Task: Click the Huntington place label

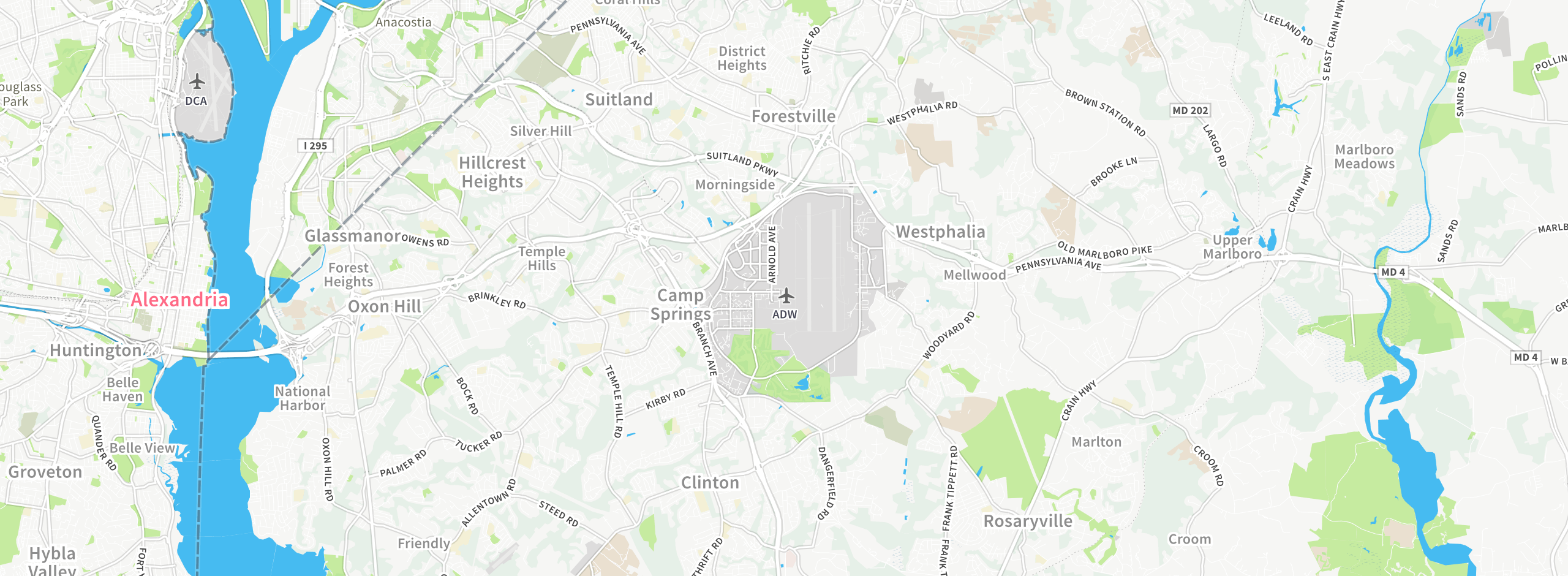Action: [x=96, y=351]
